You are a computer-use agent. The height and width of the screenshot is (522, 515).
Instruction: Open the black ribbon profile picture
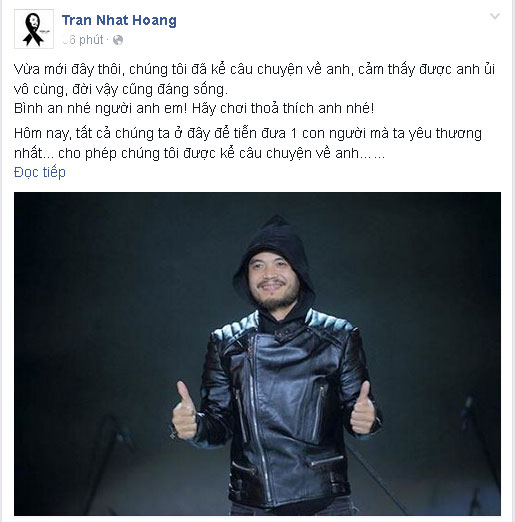(34, 29)
